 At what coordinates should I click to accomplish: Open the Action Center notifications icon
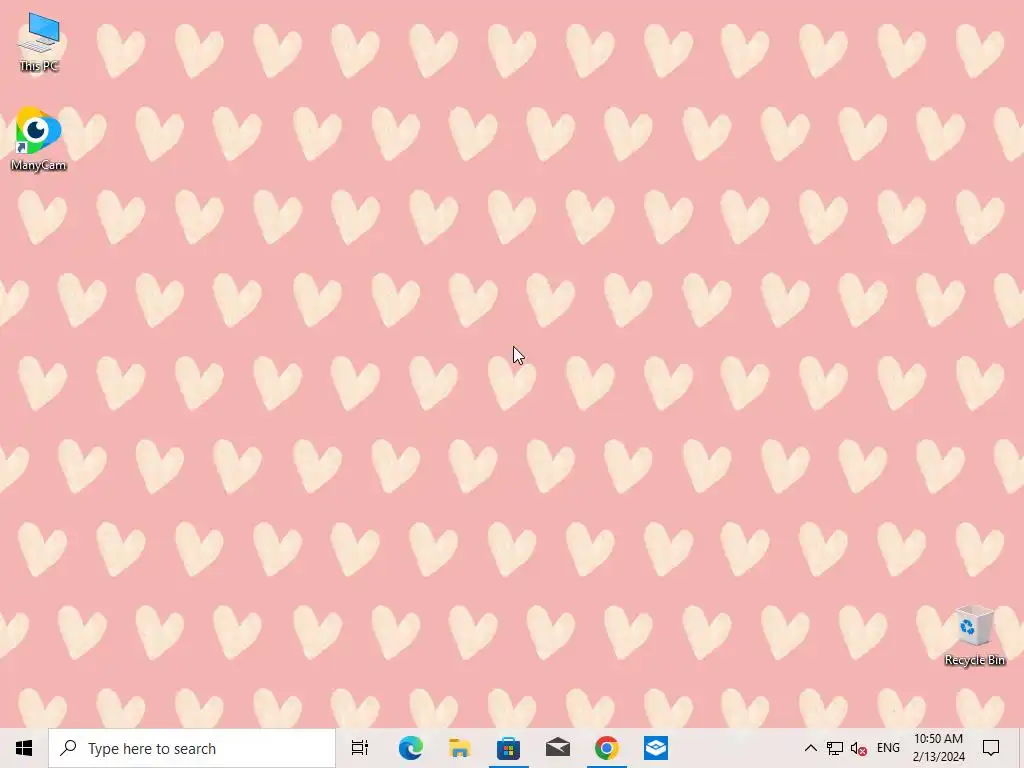point(991,748)
